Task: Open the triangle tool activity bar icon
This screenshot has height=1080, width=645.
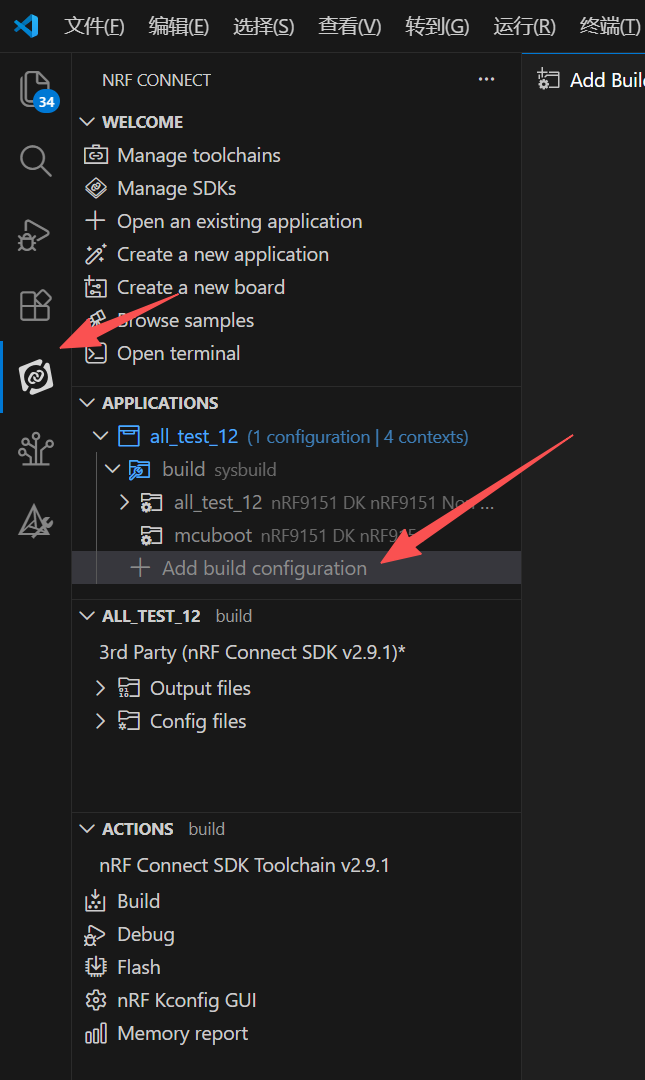Action: tap(35, 521)
